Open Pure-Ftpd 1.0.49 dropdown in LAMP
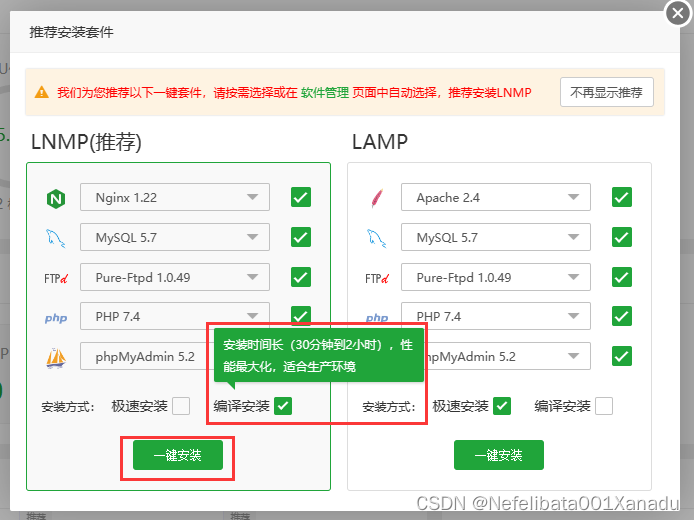The image size is (694, 520). [x=496, y=277]
